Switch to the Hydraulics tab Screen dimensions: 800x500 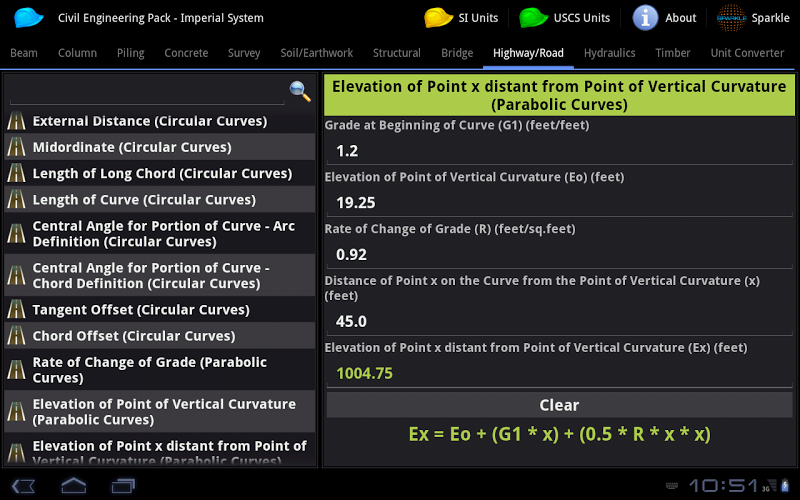(x=609, y=53)
